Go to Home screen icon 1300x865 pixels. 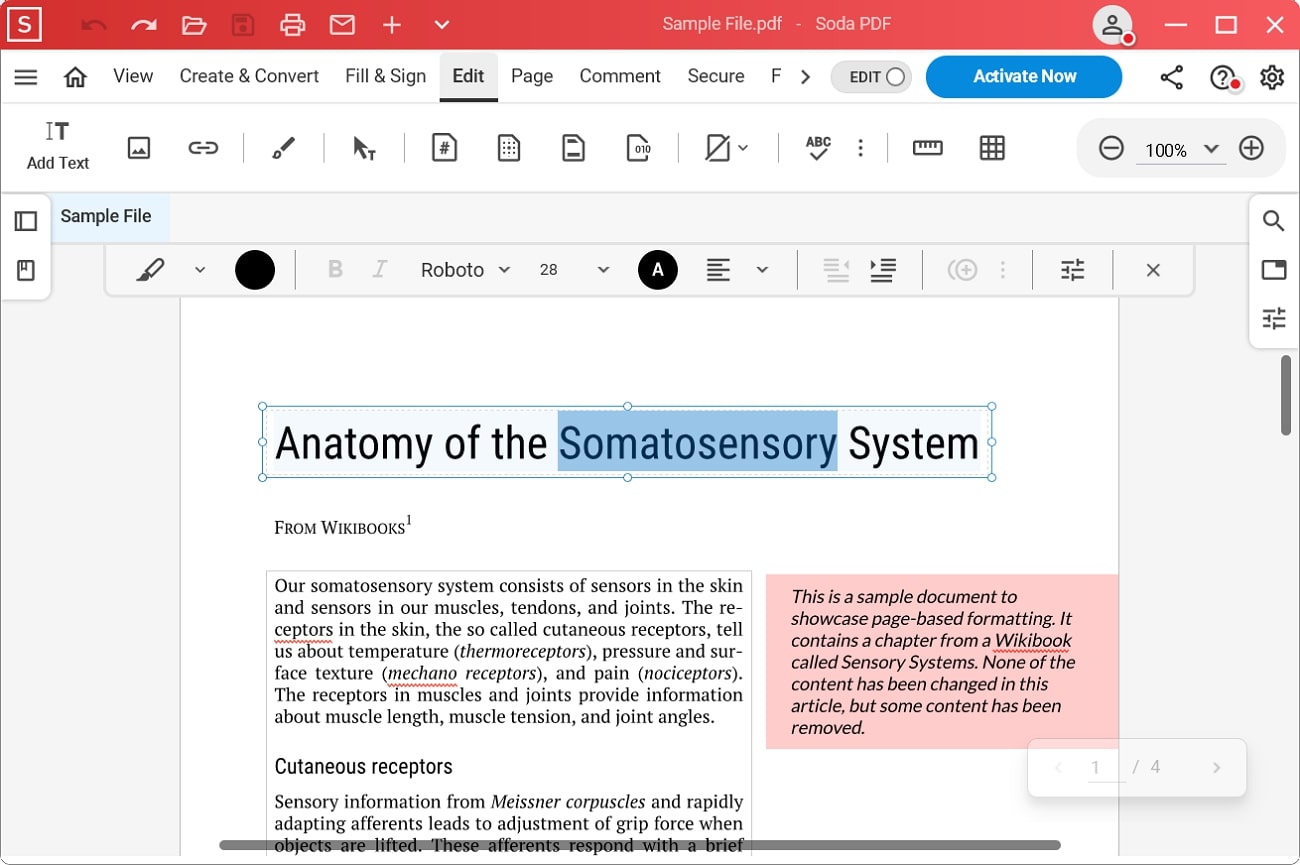[x=75, y=76]
